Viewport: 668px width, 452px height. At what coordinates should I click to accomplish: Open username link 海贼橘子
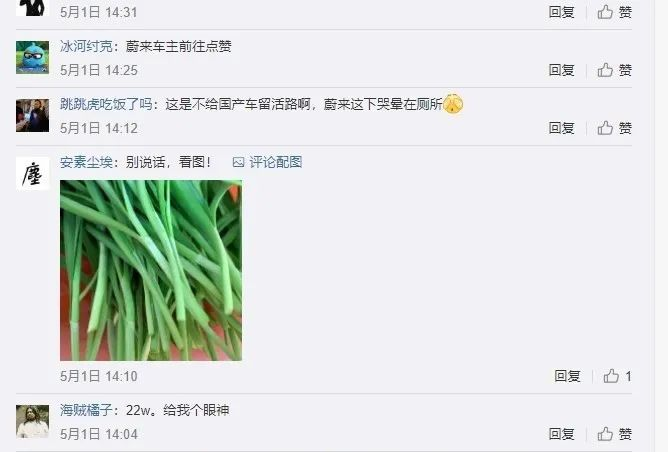tap(86, 410)
